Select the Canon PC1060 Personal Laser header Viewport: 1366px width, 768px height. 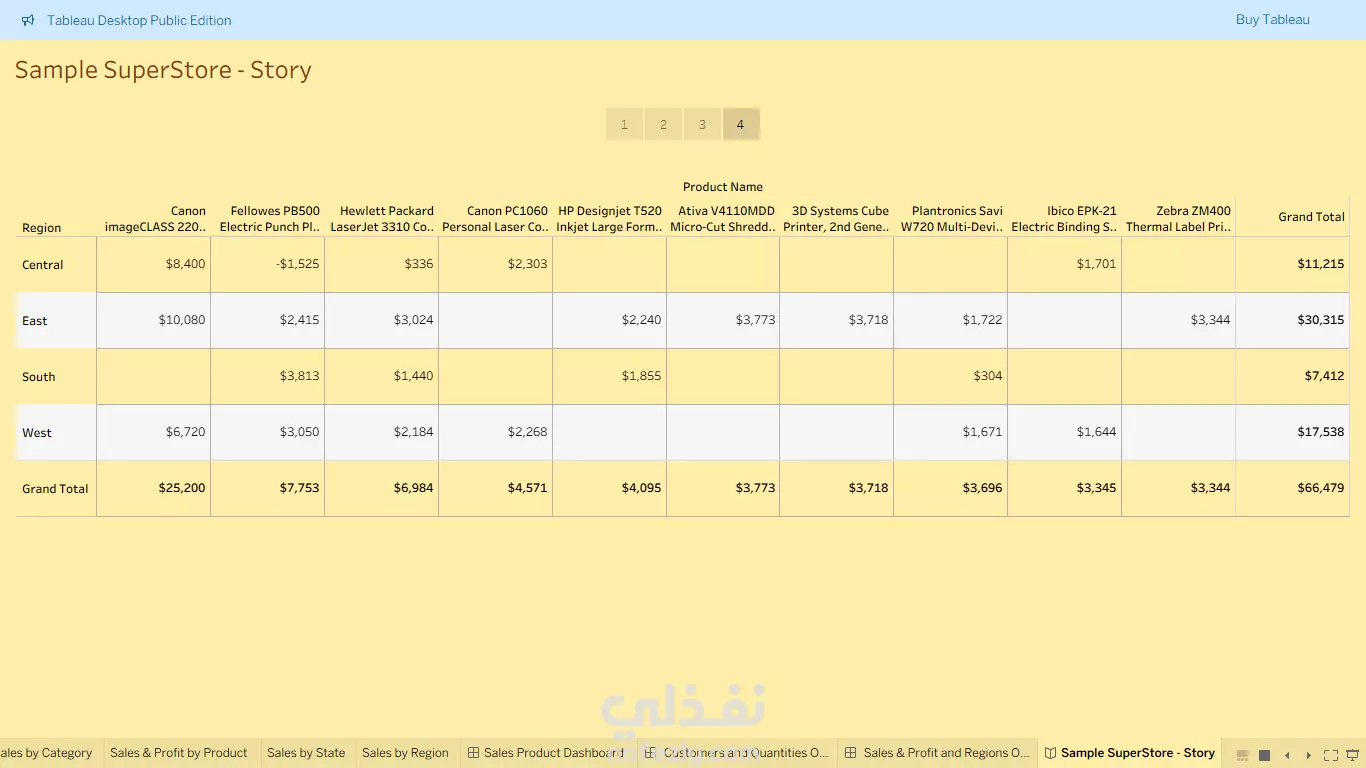pos(496,219)
